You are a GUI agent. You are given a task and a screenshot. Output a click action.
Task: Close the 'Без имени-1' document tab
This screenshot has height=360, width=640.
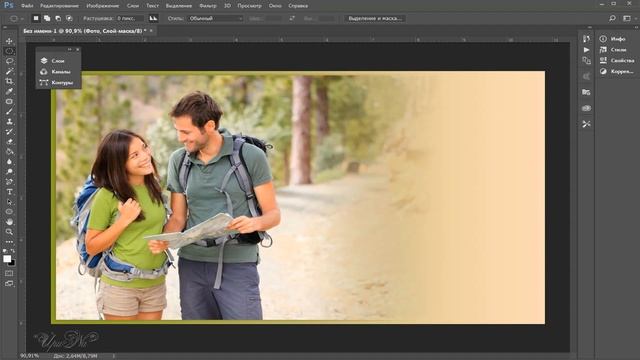(x=151, y=31)
